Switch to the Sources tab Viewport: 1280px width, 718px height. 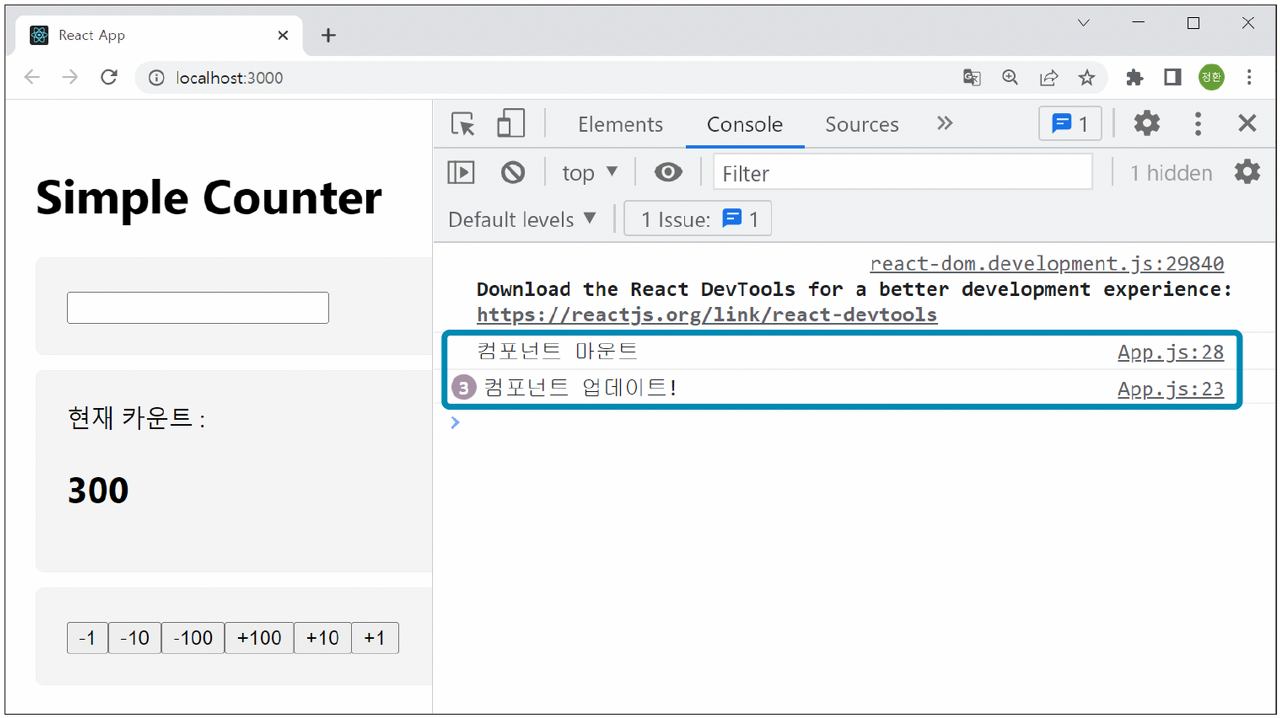click(x=862, y=124)
